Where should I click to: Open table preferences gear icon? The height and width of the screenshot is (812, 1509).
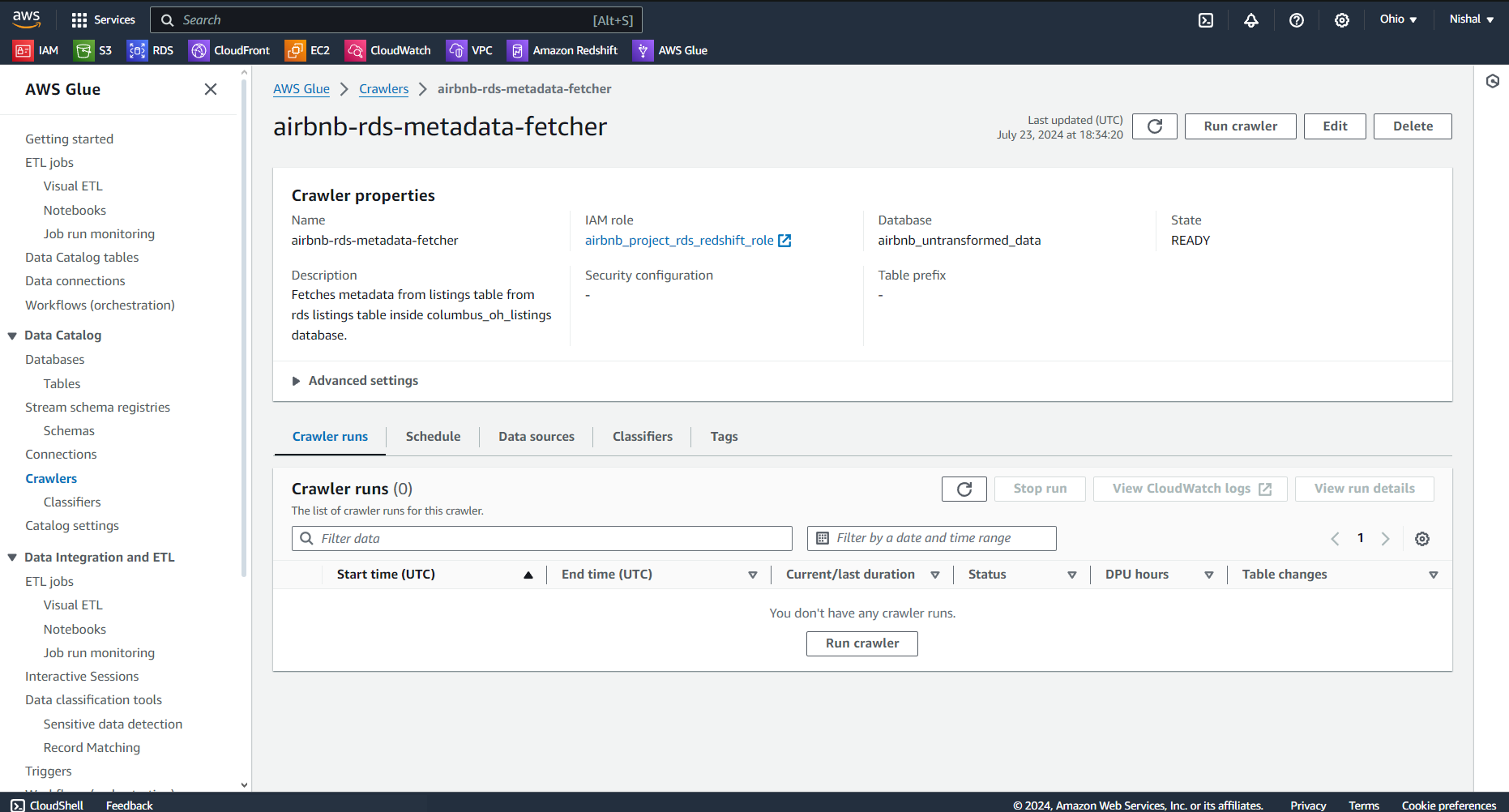1422,539
